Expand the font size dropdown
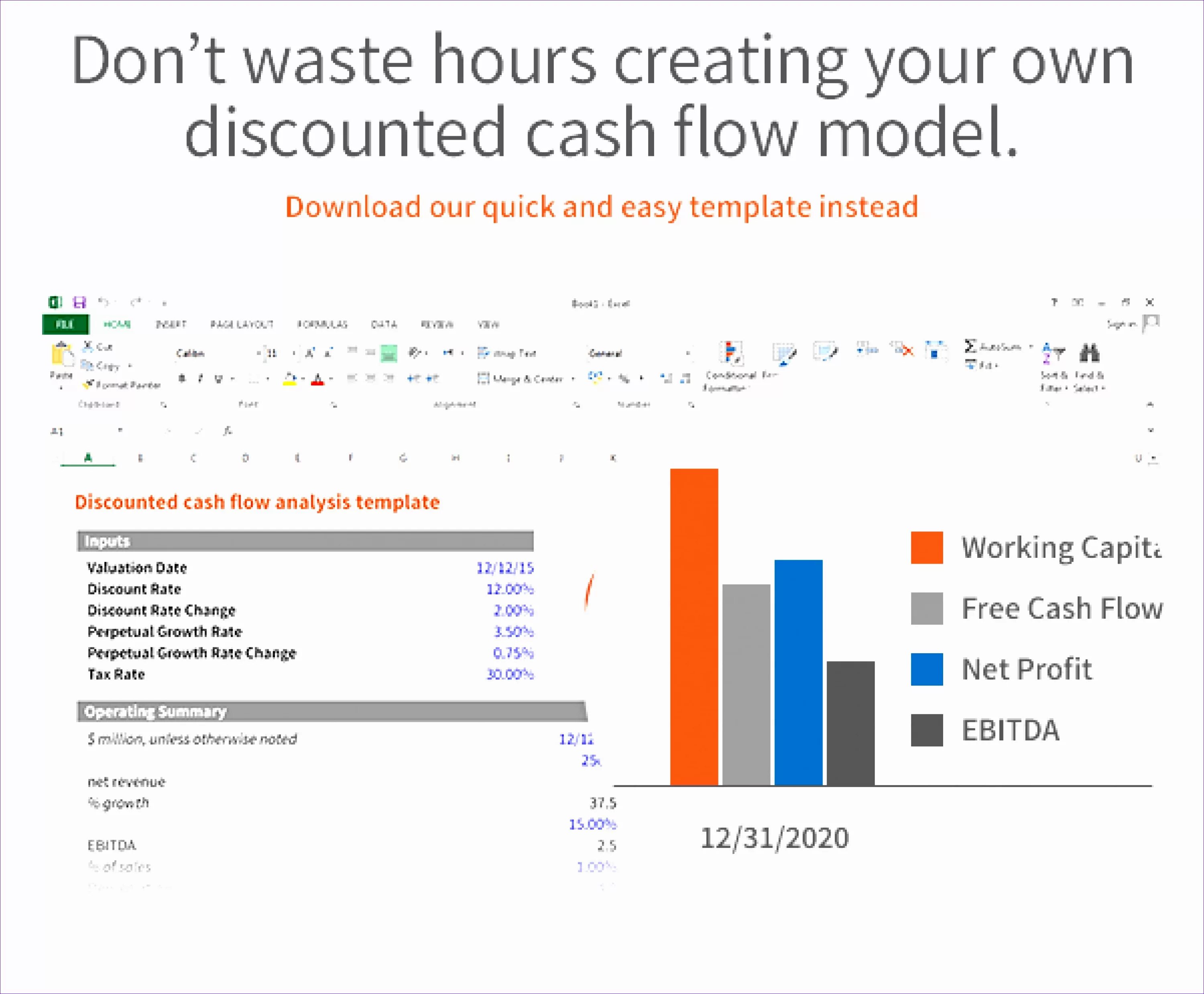Screen dimensions: 1204x994 tap(293, 353)
